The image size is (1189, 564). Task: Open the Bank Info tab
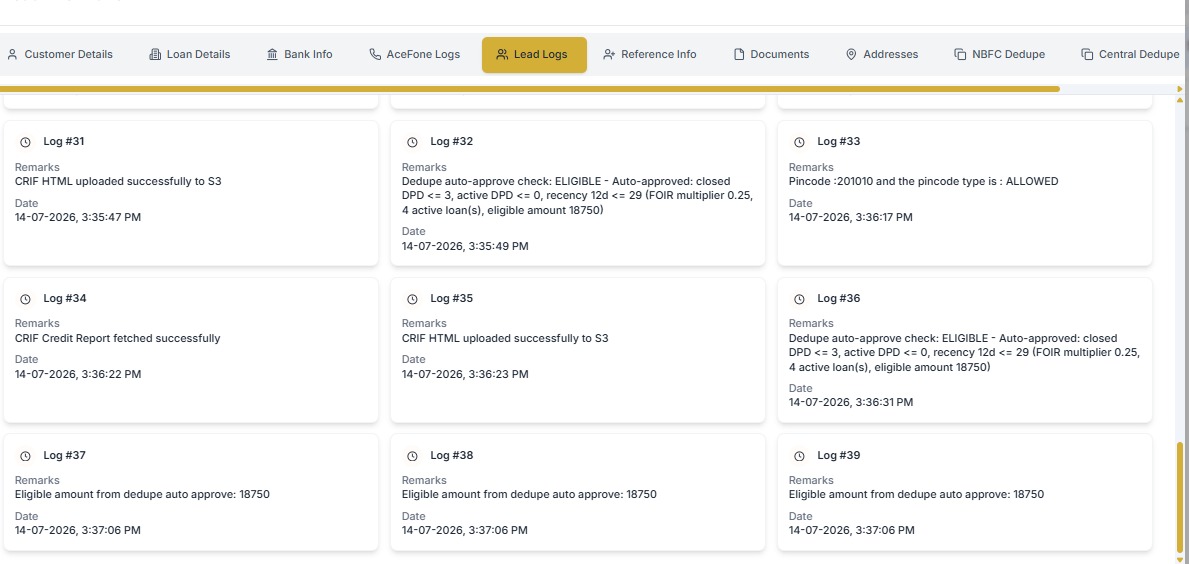(x=300, y=55)
